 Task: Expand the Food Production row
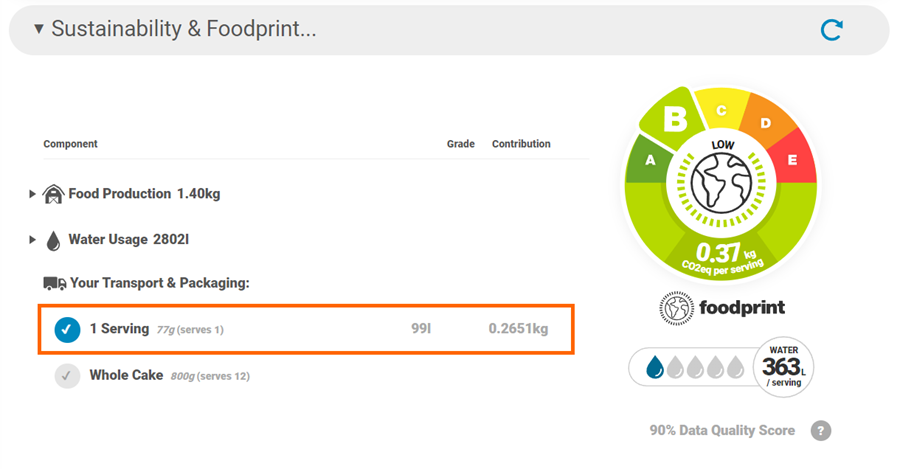pyautogui.click(x=33, y=194)
